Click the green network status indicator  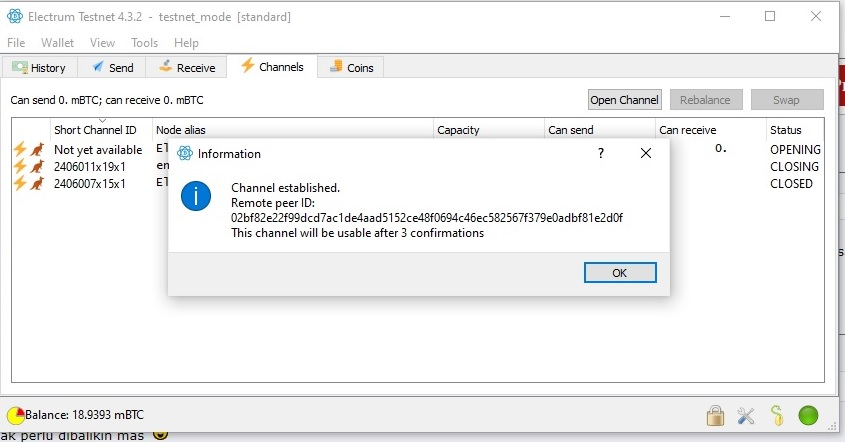click(808, 415)
